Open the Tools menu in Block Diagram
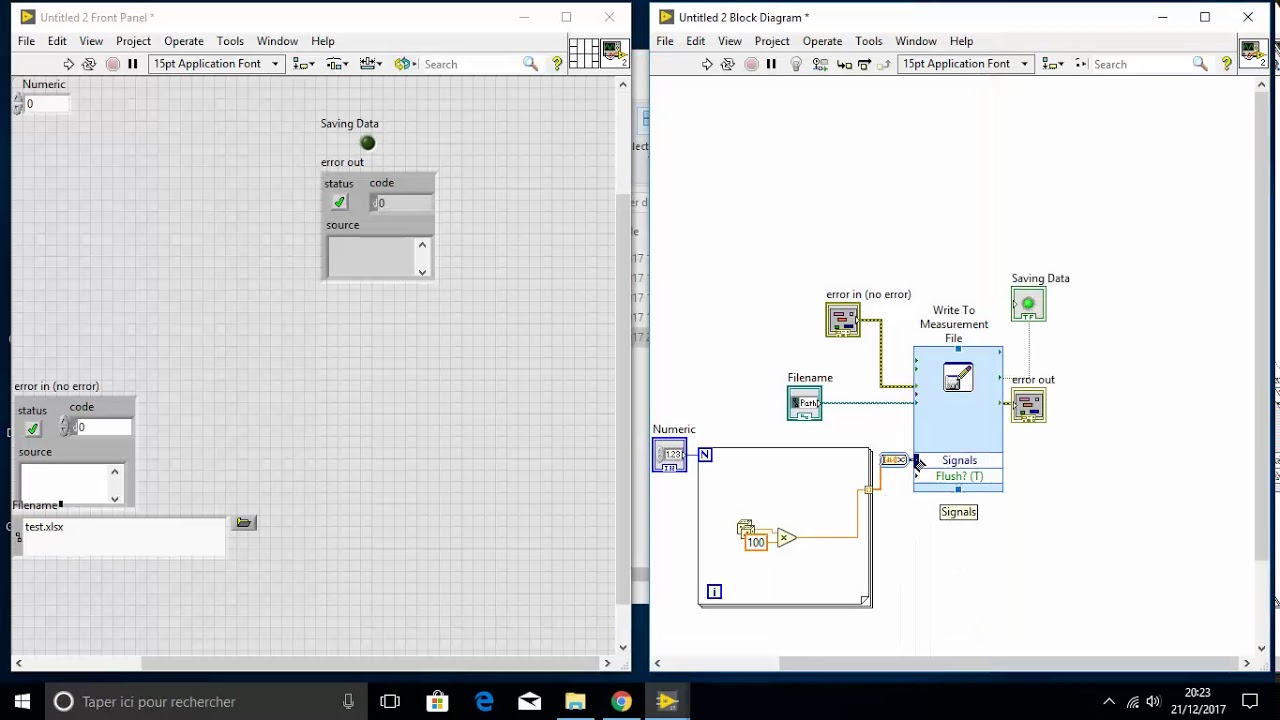The image size is (1280, 720). [x=868, y=41]
